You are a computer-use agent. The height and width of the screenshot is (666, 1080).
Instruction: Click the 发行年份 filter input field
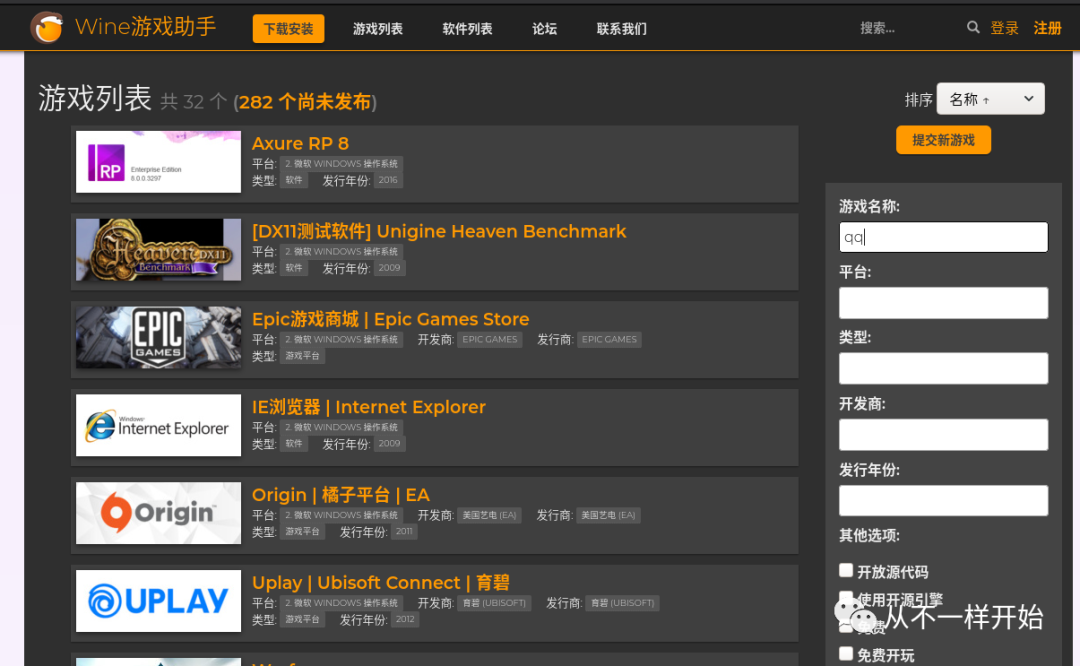[944, 501]
